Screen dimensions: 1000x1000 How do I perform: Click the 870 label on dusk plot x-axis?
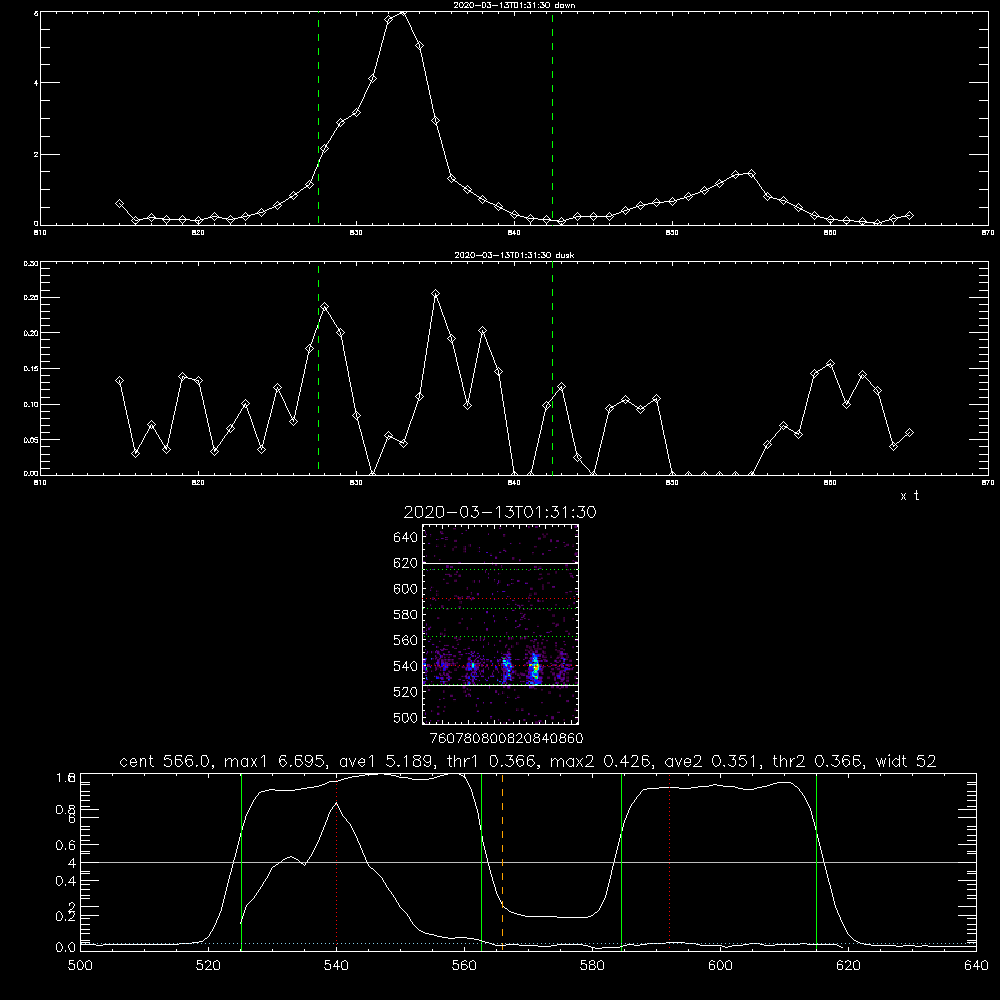[x=988, y=483]
